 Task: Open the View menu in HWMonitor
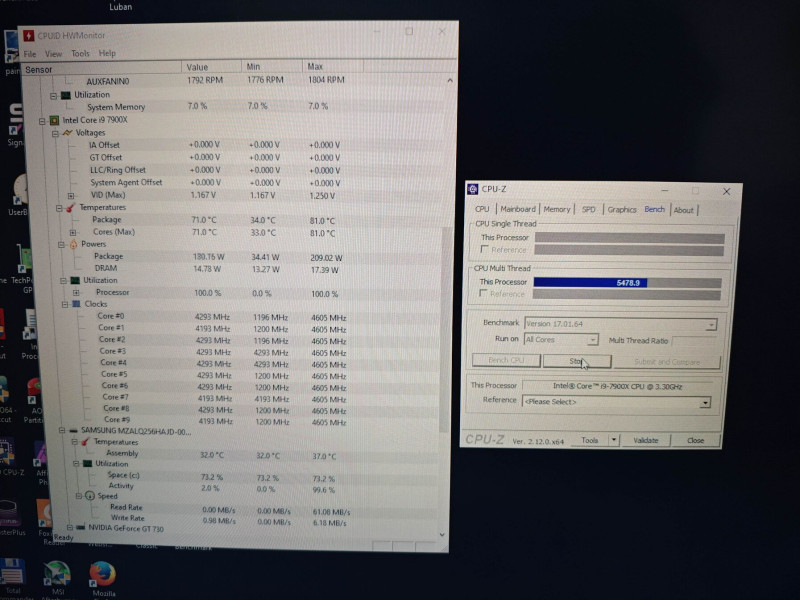pyautogui.click(x=54, y=54)
